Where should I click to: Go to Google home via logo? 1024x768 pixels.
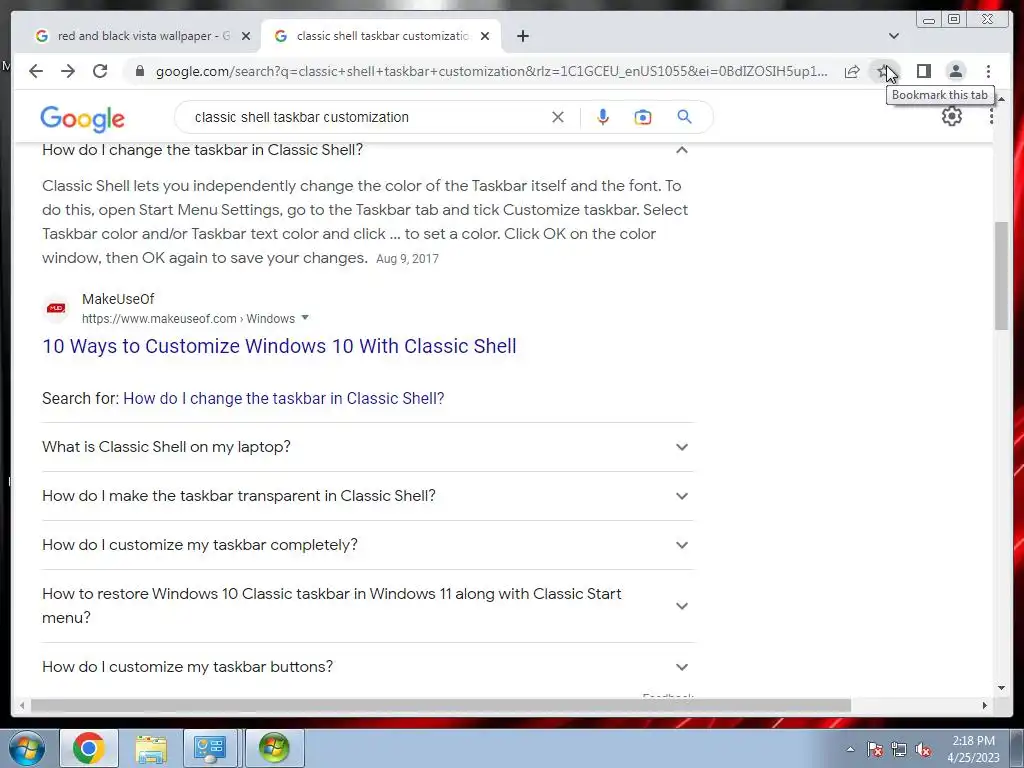click(82, 118)
